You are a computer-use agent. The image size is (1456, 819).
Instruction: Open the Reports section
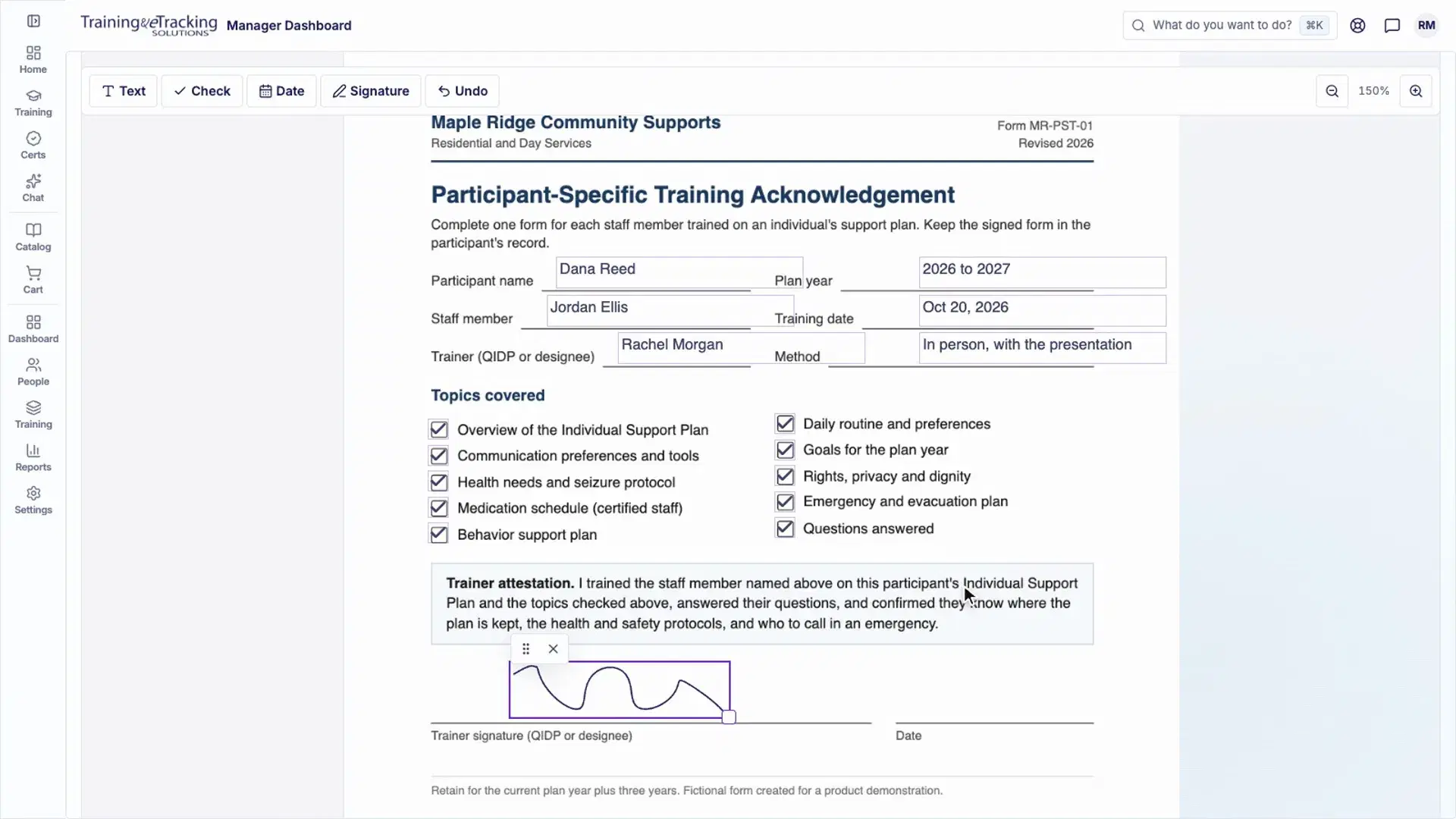click(33, 458)
